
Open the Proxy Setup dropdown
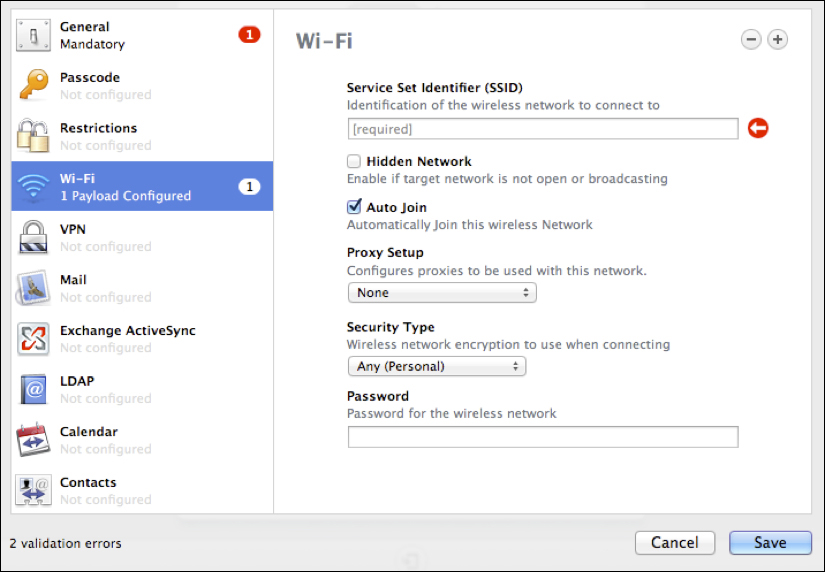click(442, 293)
